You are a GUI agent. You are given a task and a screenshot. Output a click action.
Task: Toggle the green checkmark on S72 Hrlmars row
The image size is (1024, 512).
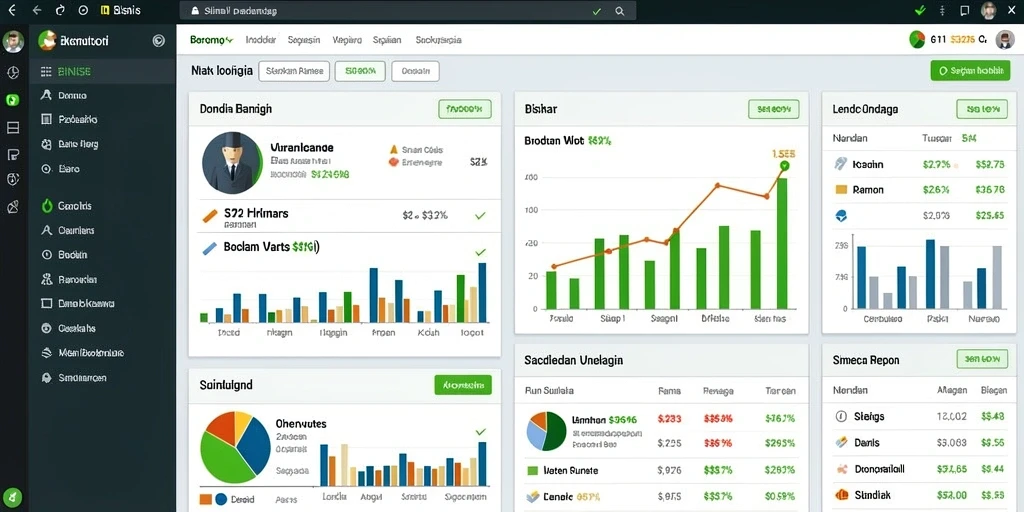[x=480, y=215]
